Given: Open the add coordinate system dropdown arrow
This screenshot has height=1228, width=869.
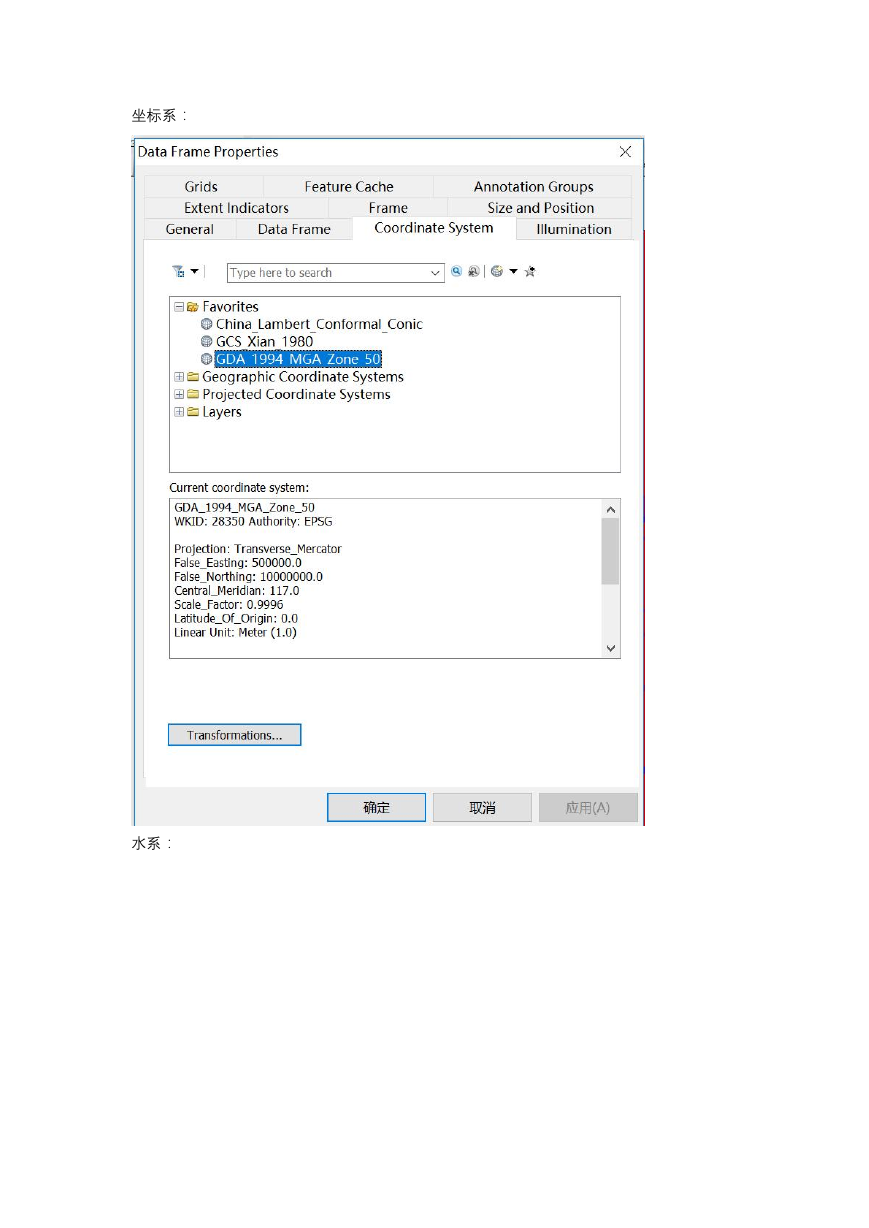Looking at the screenshot, I should pyautogui.click(x=513, y=272).
